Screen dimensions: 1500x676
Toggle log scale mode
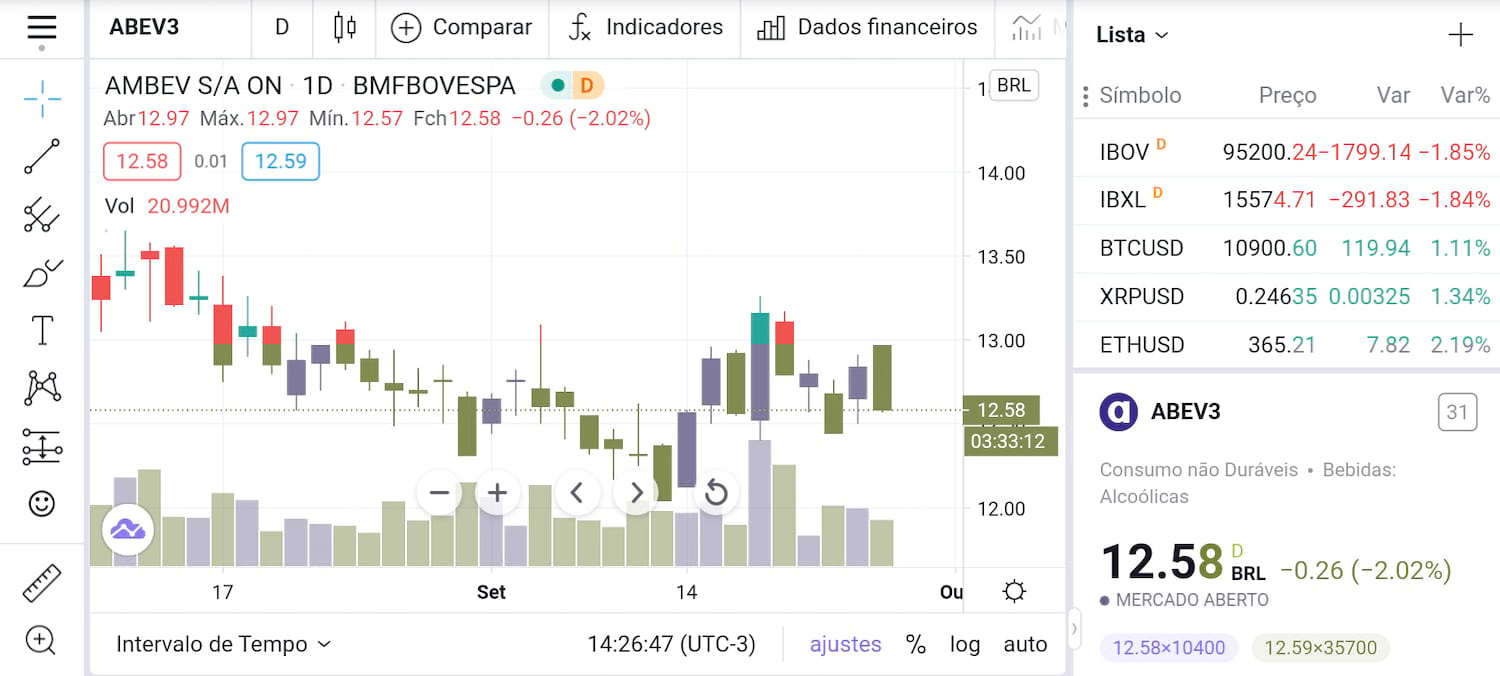coord(964,644)
